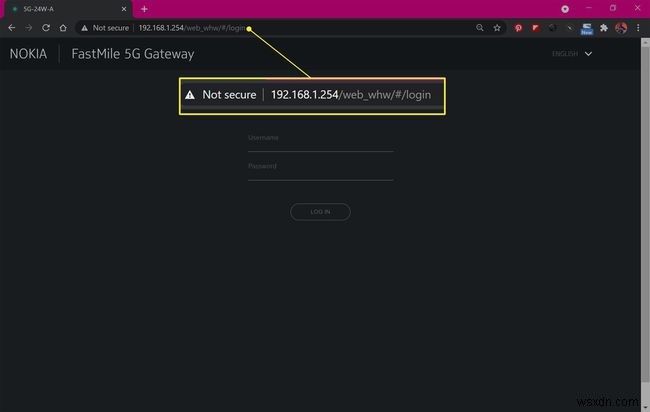Image resolution: width=650 pixels, height=412 pixels.
Task: Bookmark this page with the star
Action: (x=497, y=28)
